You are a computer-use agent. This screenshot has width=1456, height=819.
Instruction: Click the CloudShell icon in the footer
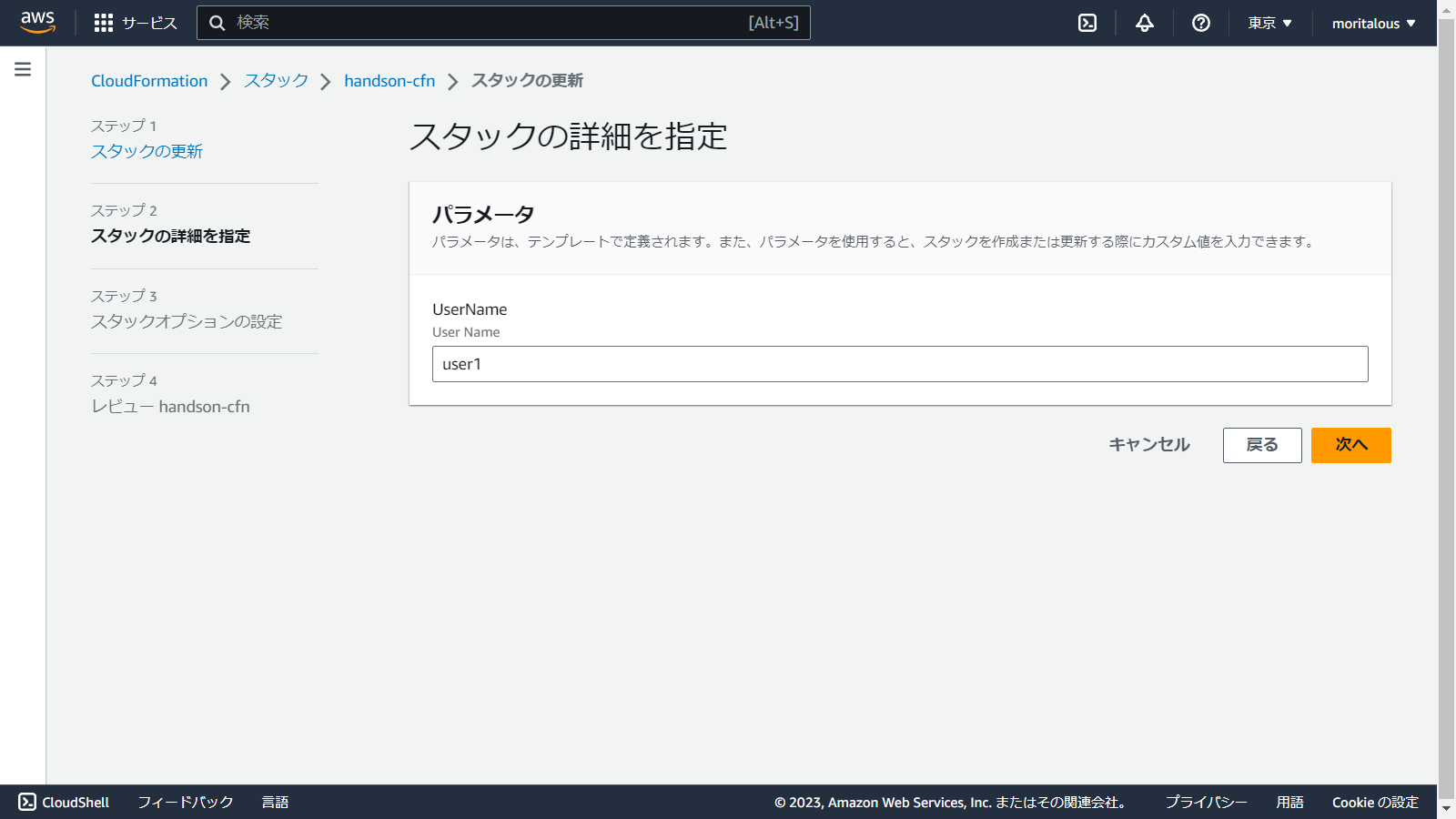(27, 802)
